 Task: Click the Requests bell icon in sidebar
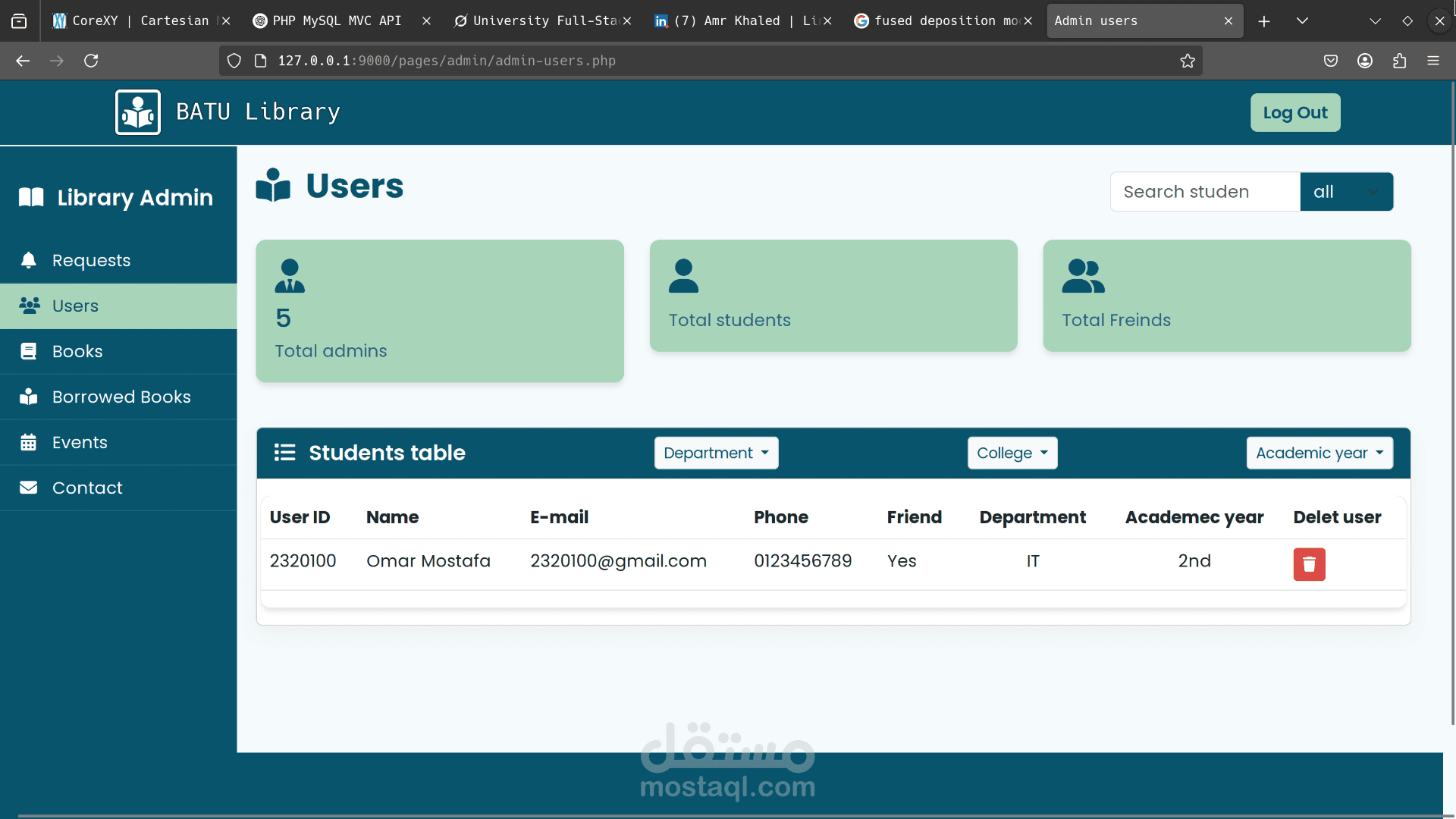click(x=29, y=260)
